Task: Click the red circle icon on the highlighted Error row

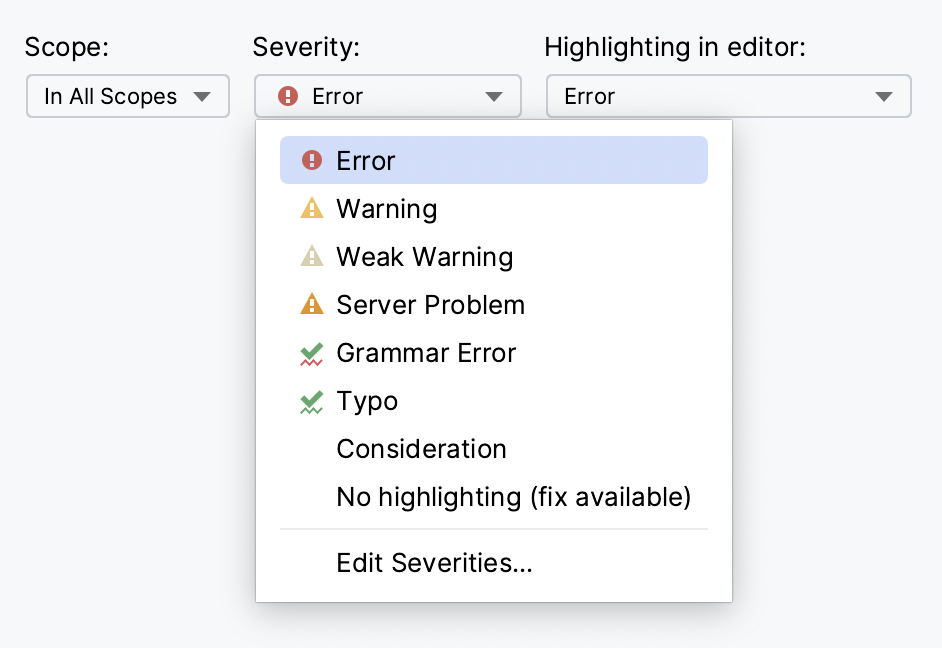Action: (311, 160)
